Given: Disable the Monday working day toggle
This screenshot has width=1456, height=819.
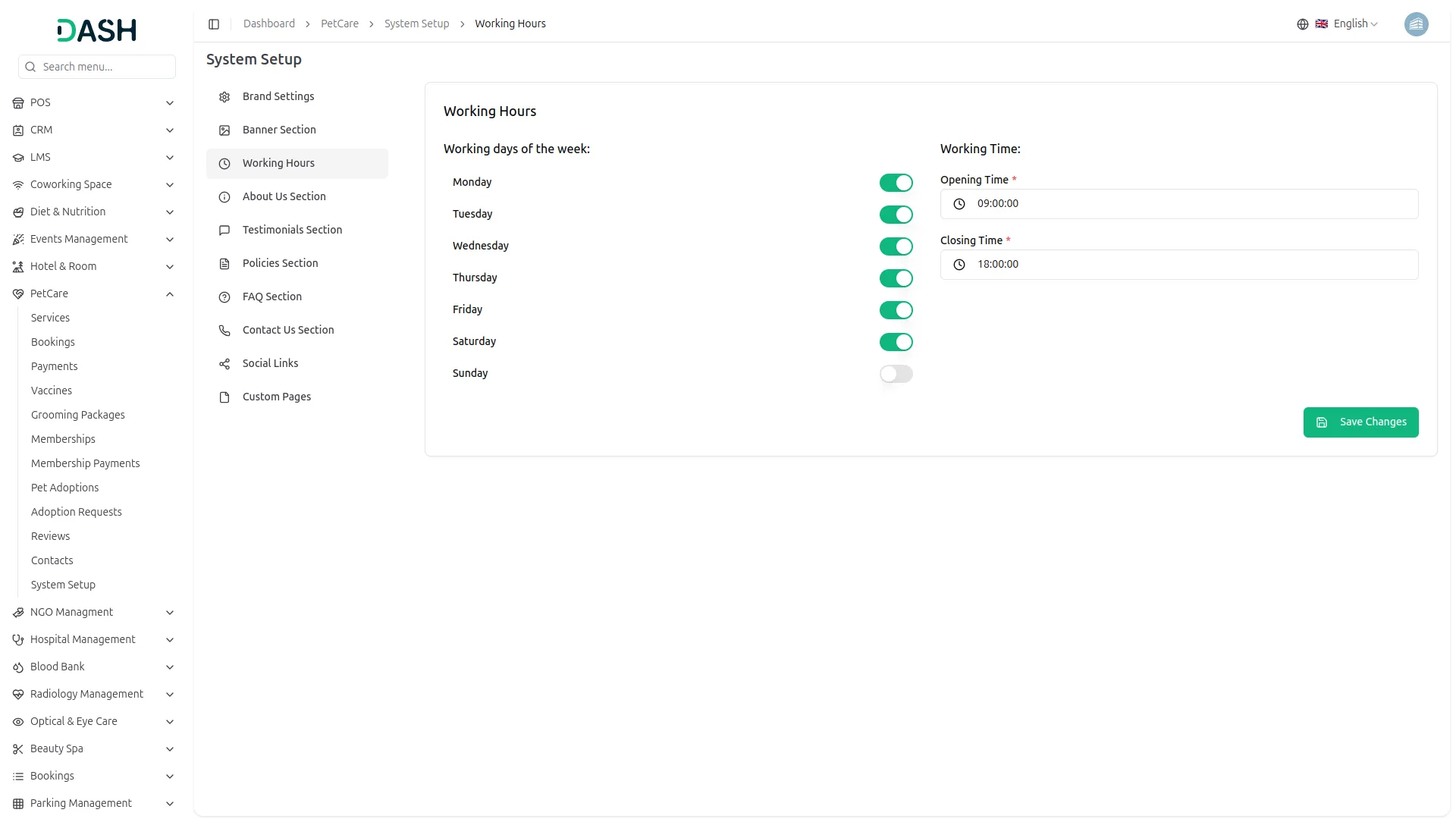Looking at the screenshot, I should click(x=896, y=183).
